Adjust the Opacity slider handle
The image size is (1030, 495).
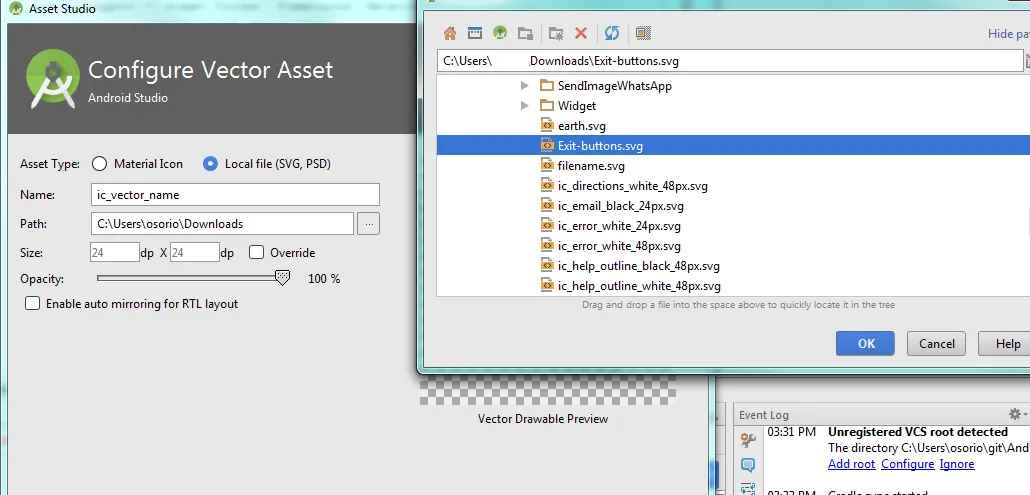pos(282,278)
